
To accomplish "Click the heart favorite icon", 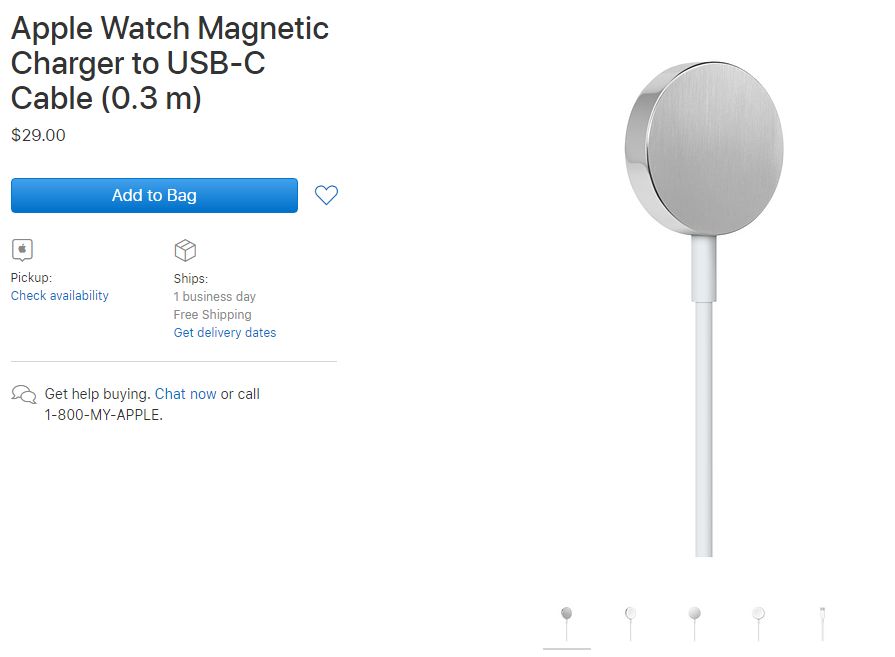I will tap(326, 195).
